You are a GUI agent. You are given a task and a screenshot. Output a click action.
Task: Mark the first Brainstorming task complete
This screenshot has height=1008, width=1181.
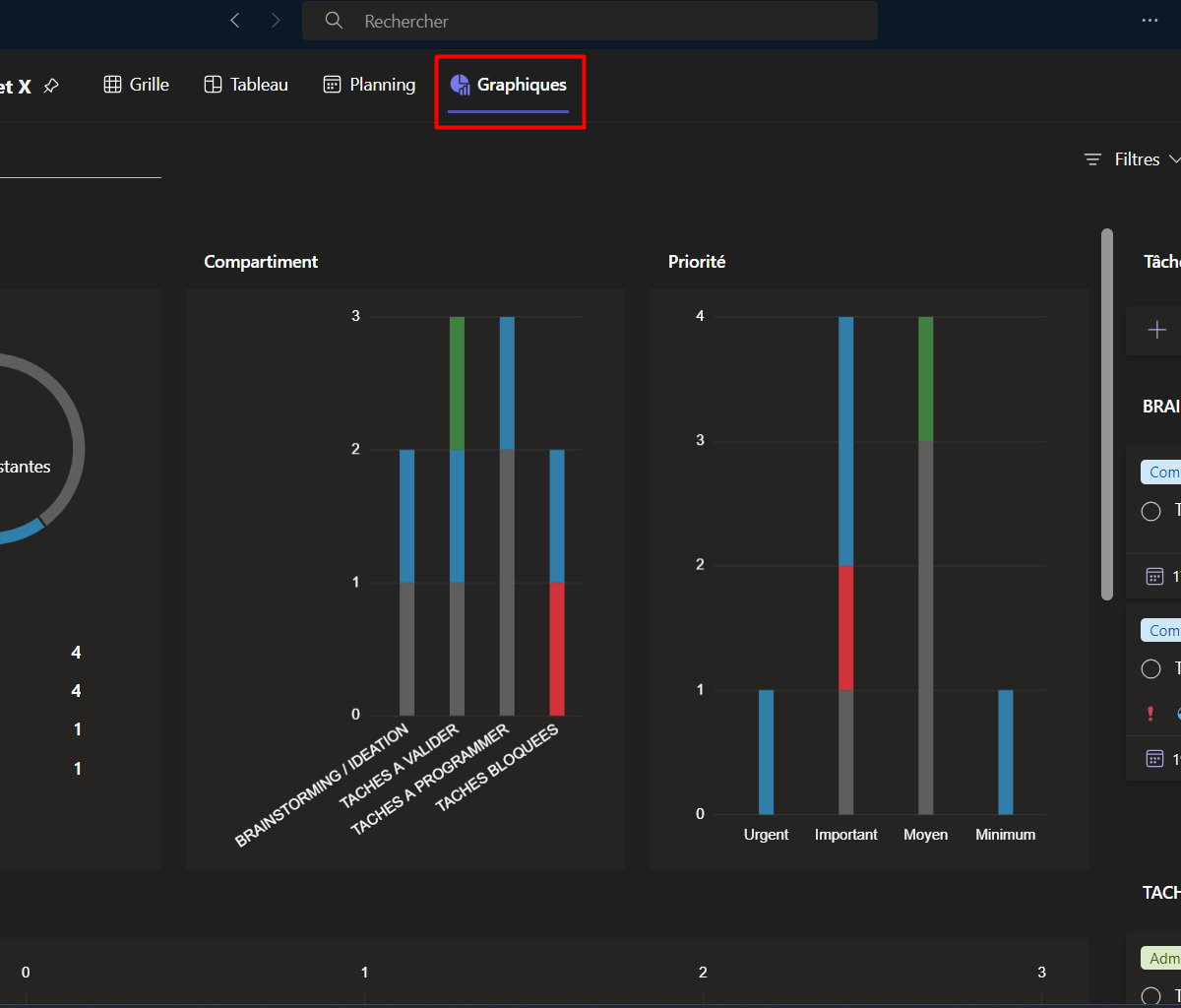(x=1150, y=511)
